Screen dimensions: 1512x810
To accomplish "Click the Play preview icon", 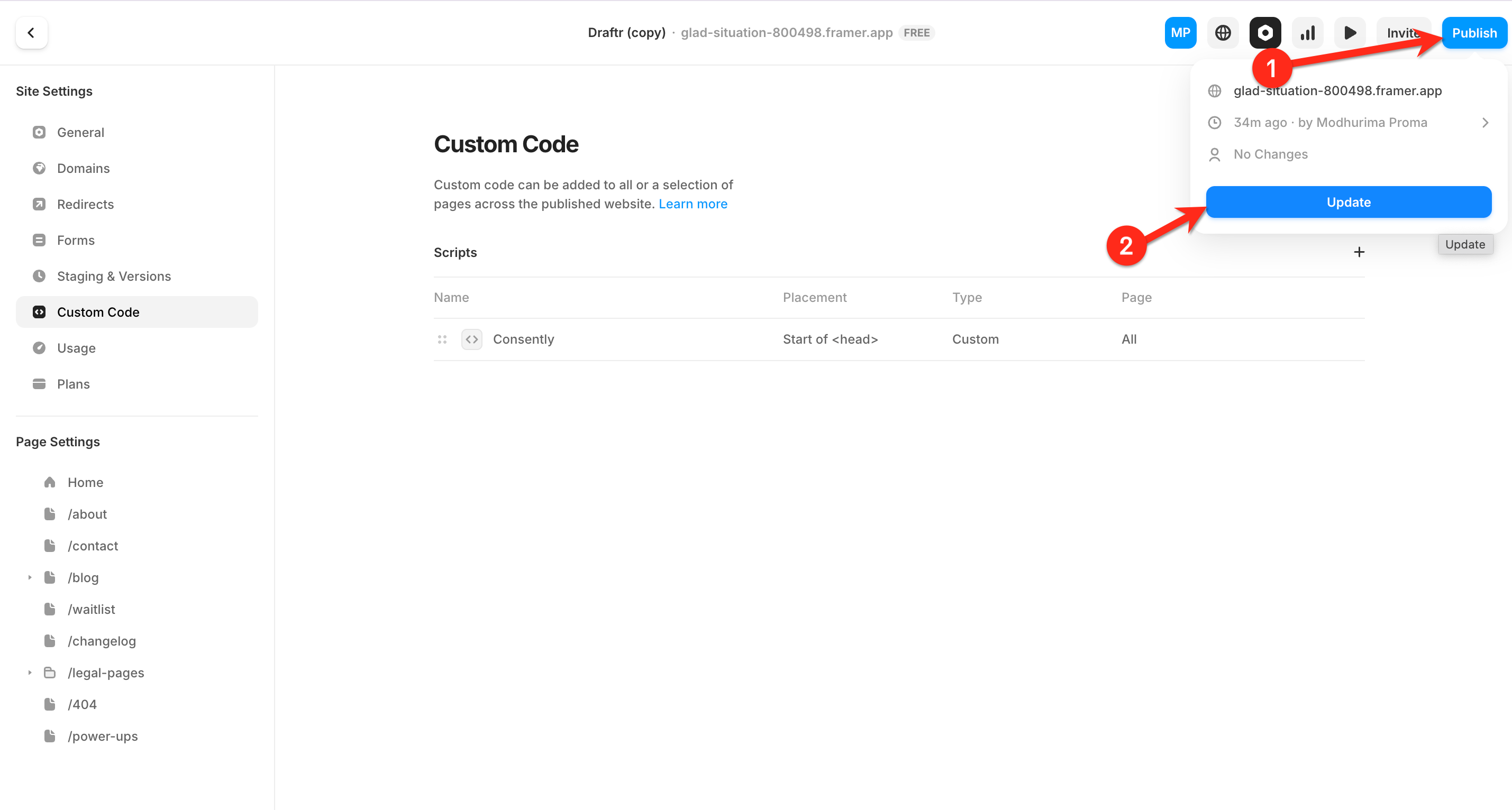I will click(1350, 33).
